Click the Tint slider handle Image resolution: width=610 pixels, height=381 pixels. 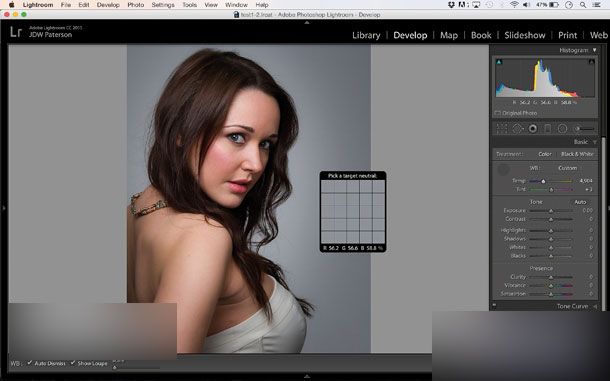(551, 190)
